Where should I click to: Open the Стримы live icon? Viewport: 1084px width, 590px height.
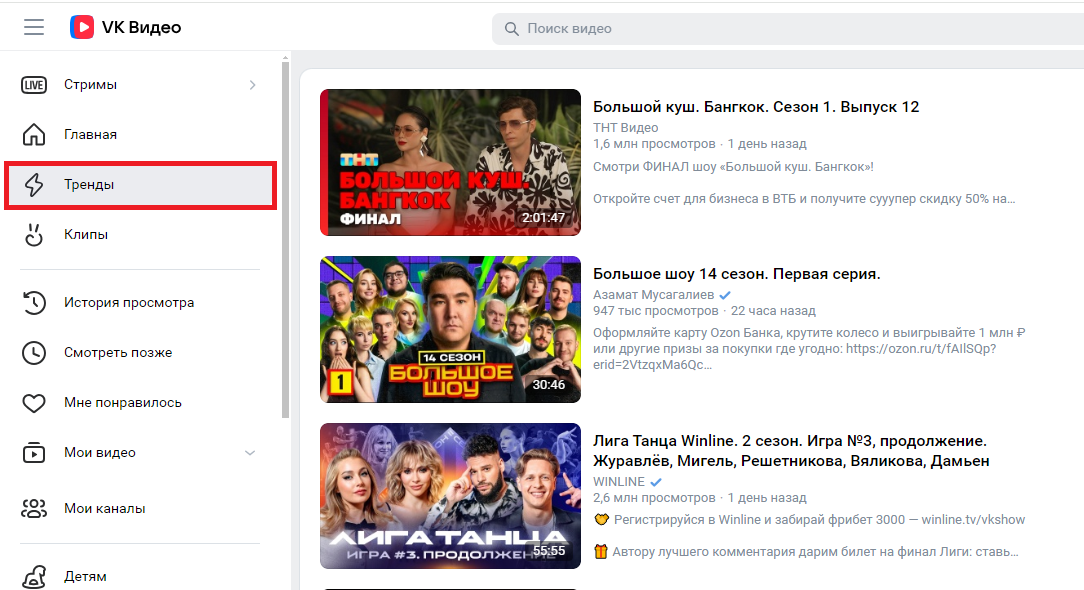click(34, 85)
